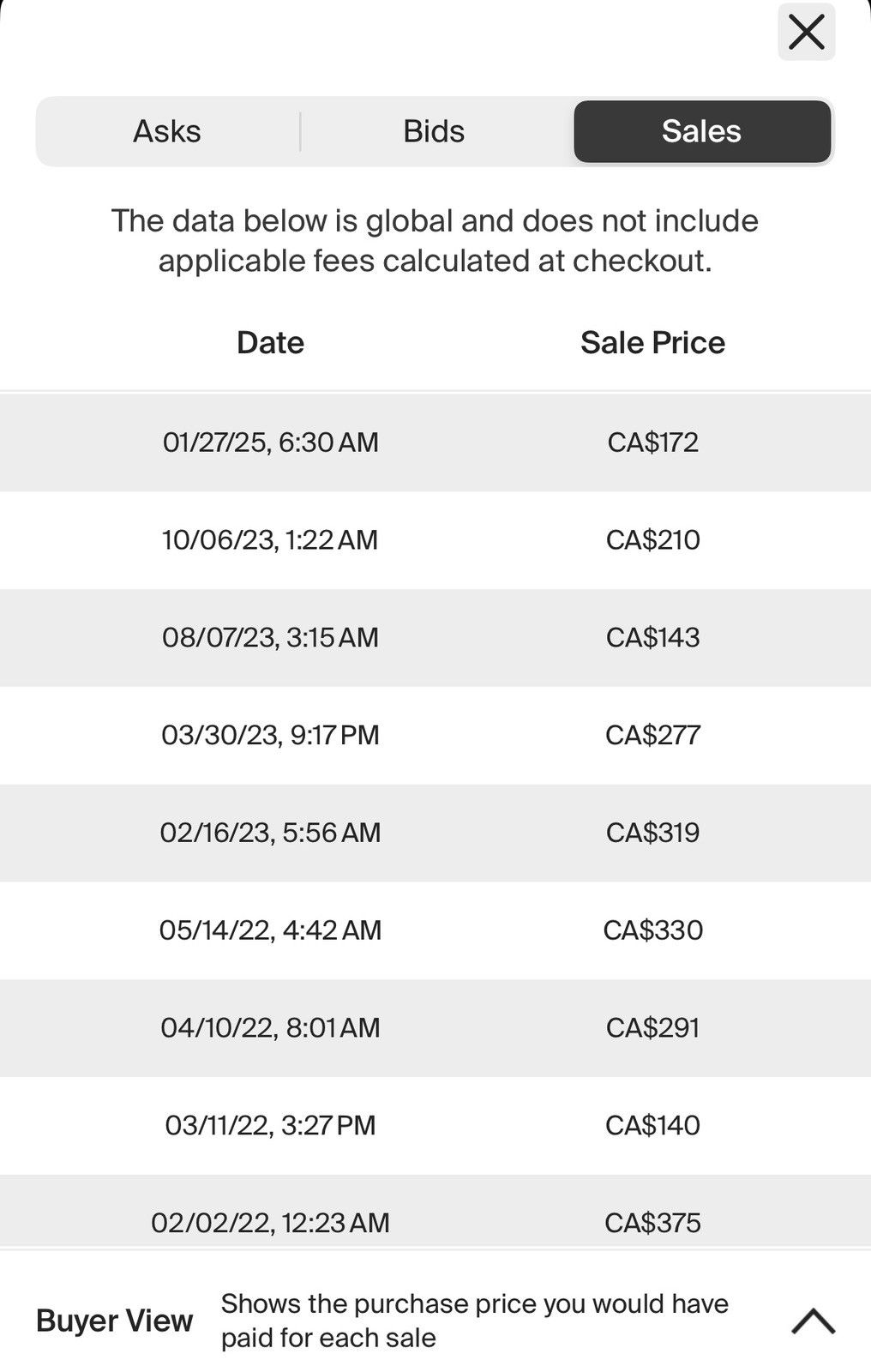Screen dimensions: 871x1372
Task: Click the Date column header
Action: [270, 343]
